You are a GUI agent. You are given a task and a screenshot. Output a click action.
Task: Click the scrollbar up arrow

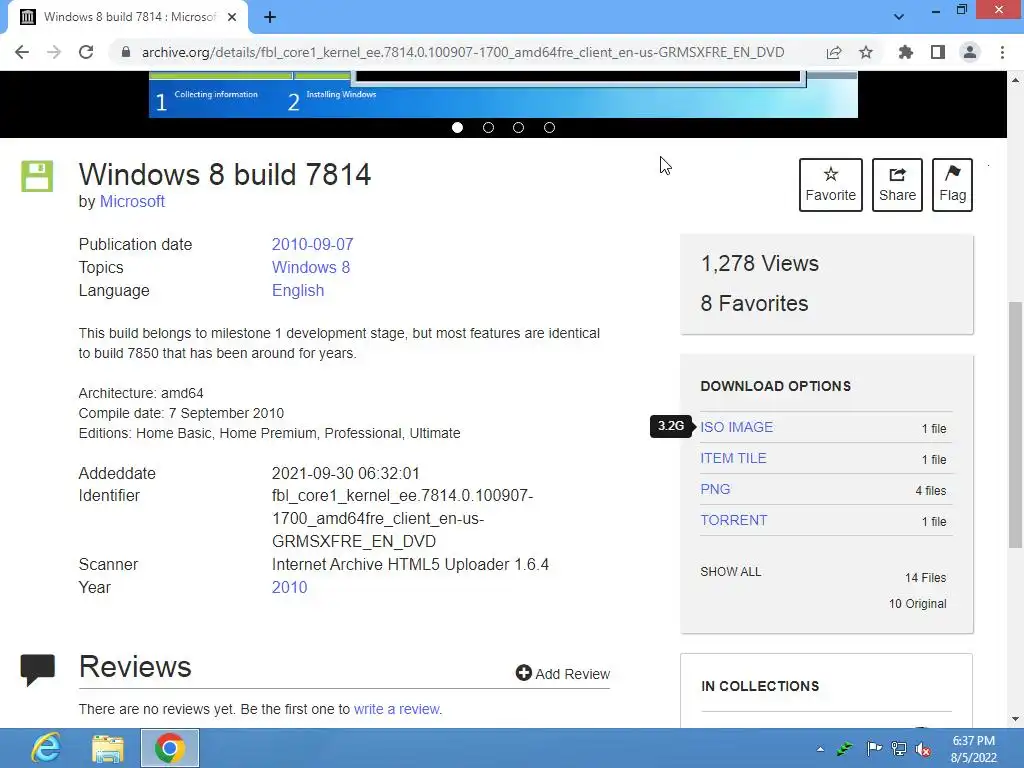1015,80
